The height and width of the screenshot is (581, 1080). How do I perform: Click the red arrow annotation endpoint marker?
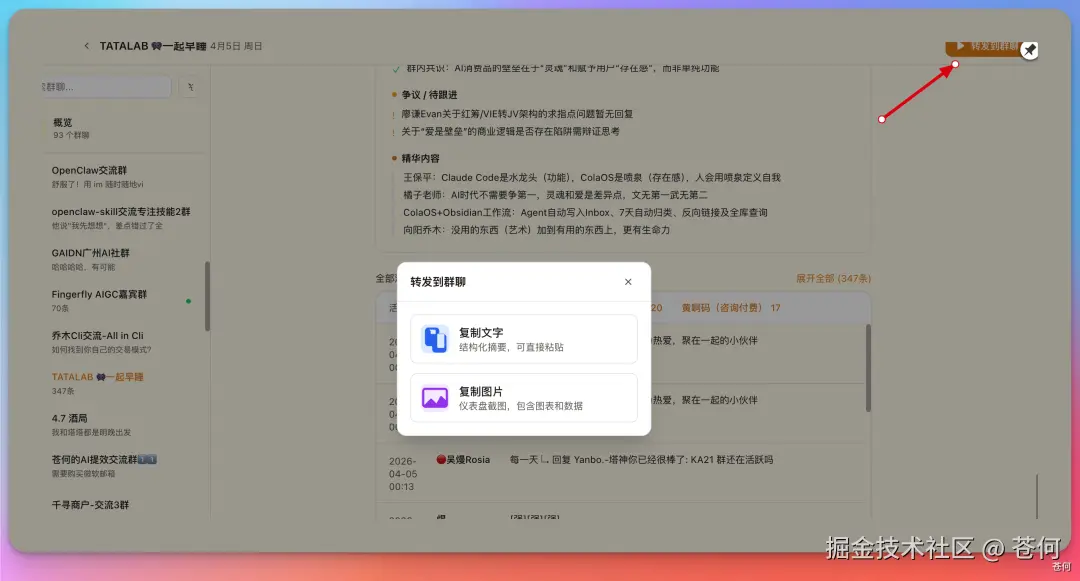tap(955, 63)
